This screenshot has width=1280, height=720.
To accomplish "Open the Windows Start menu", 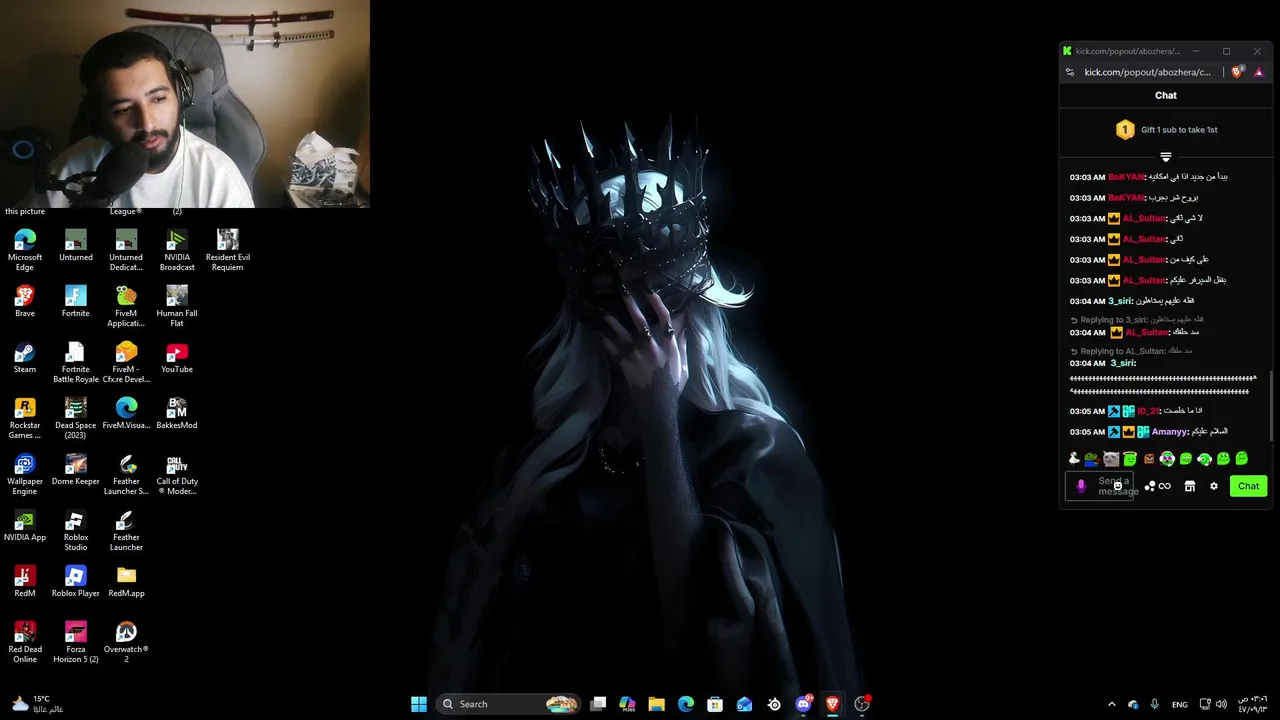I will coord(419,704).
